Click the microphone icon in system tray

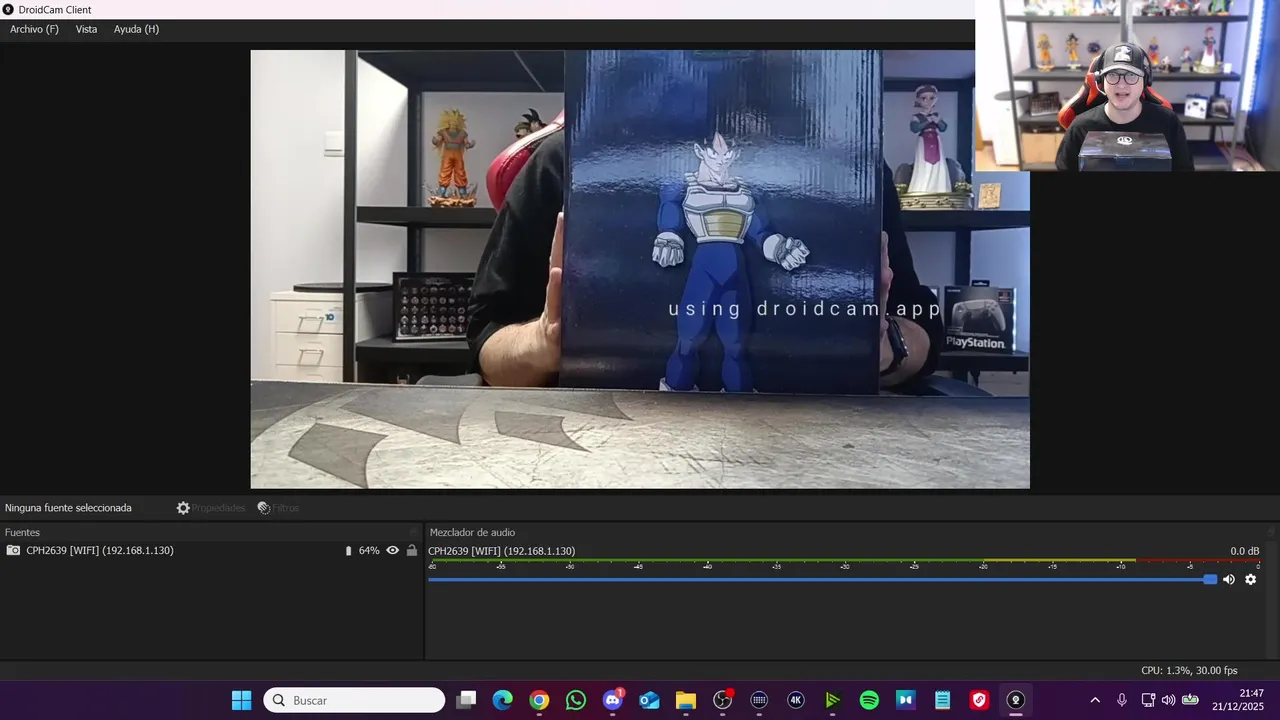click(x=1122, y=700)
